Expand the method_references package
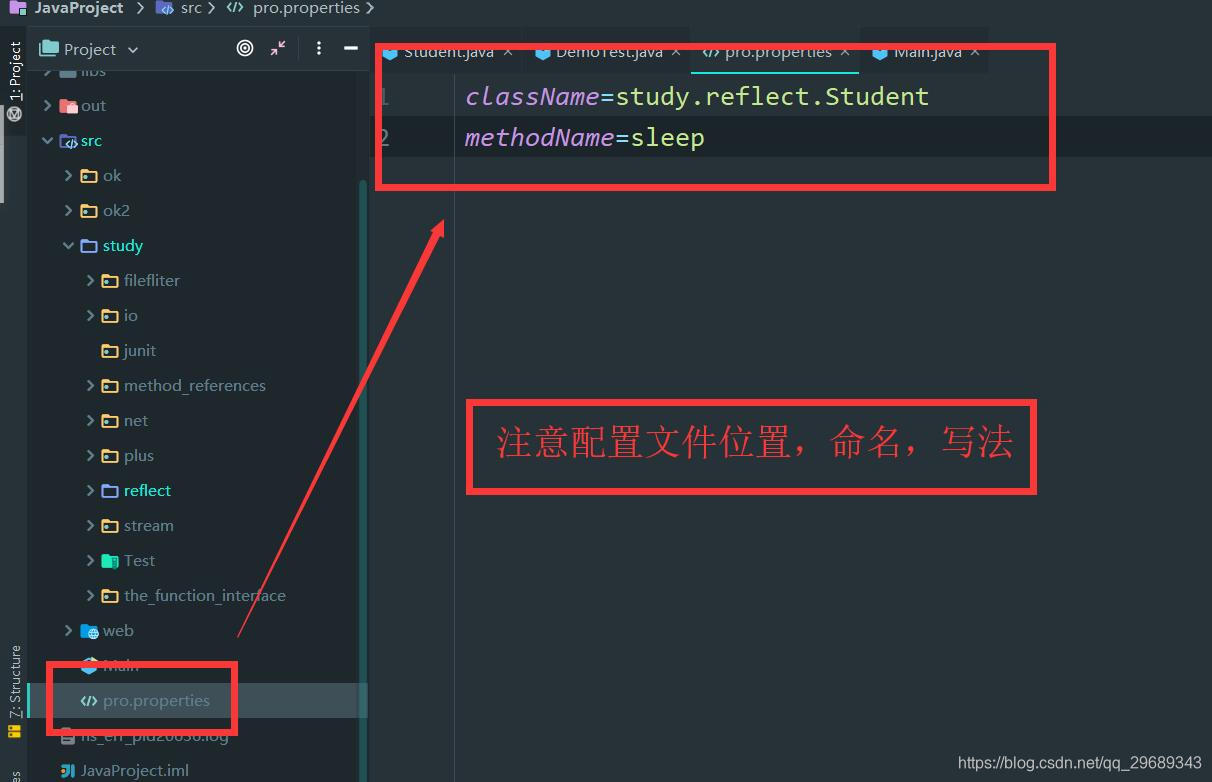 pos(90,385)
